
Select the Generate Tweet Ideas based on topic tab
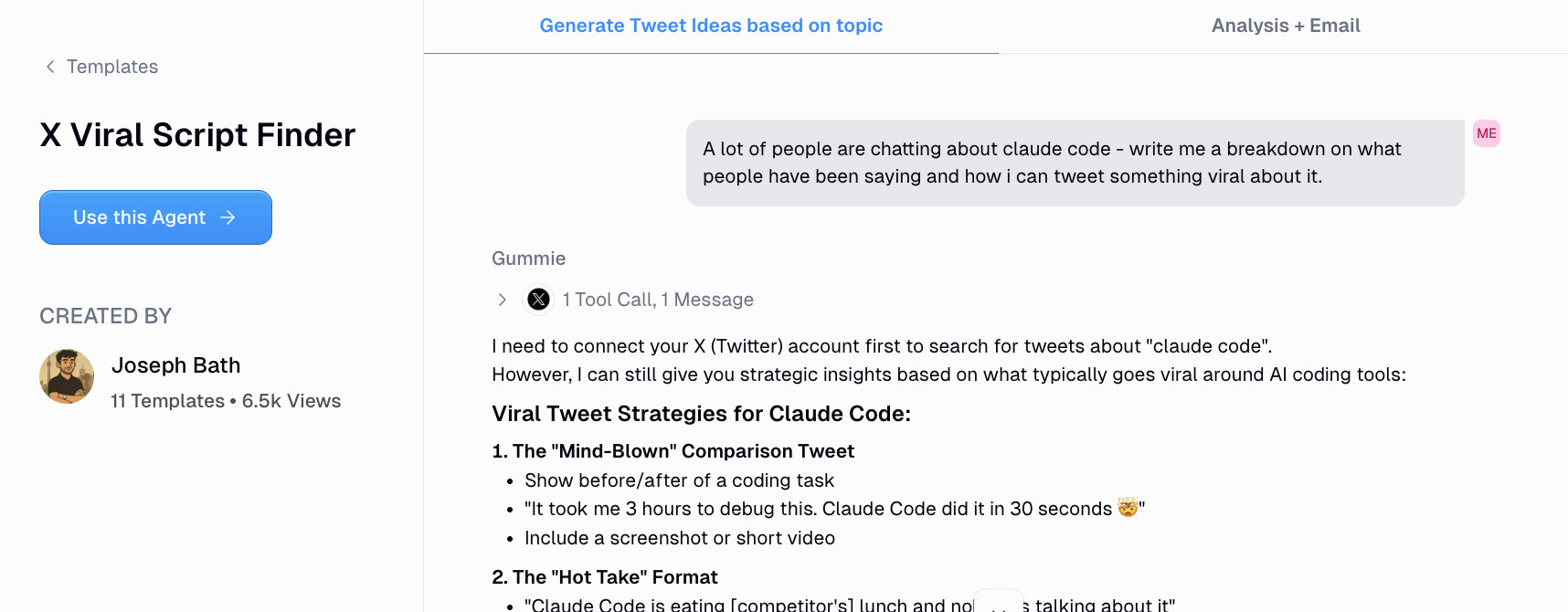pyautogui.click(x=712, y=25)
